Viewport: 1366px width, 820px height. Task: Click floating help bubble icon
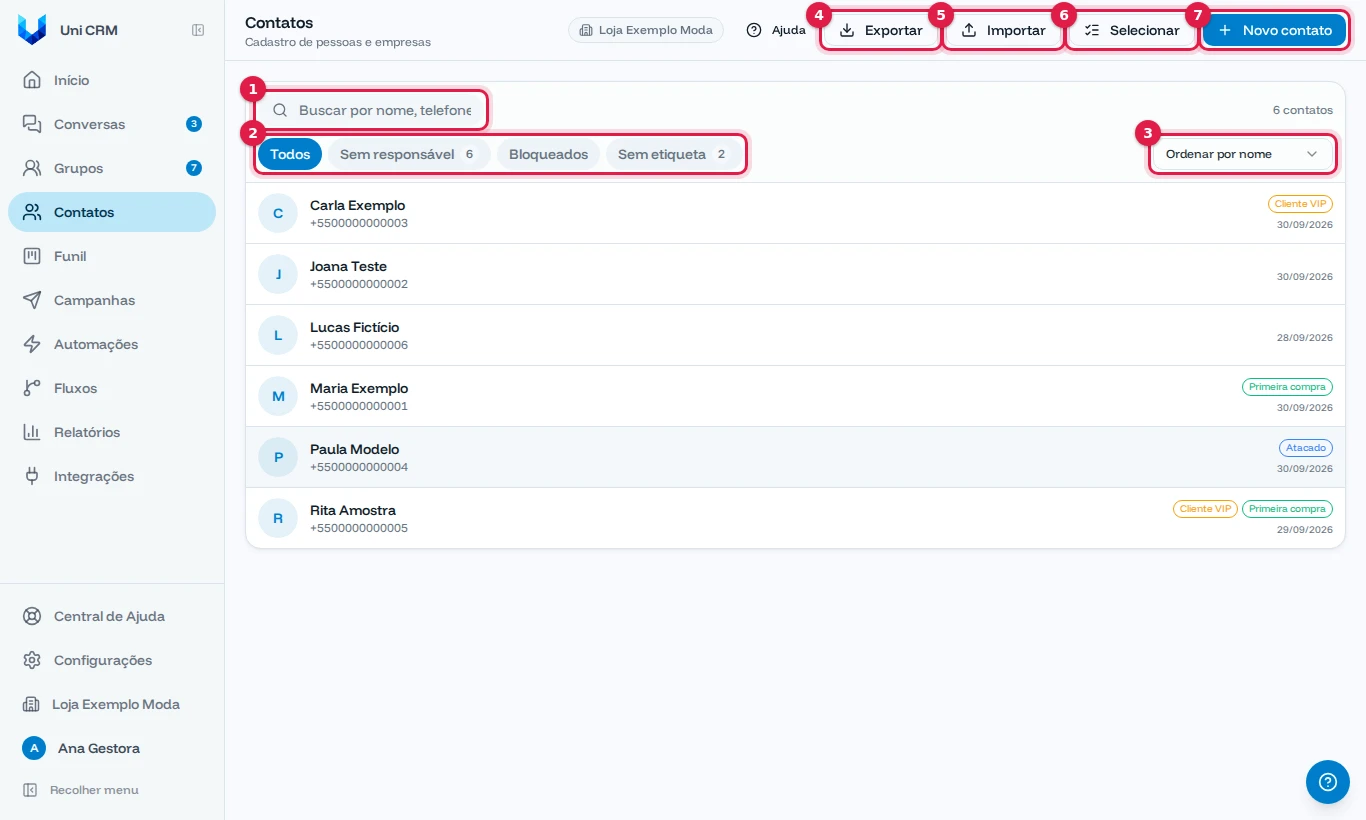1328,782
